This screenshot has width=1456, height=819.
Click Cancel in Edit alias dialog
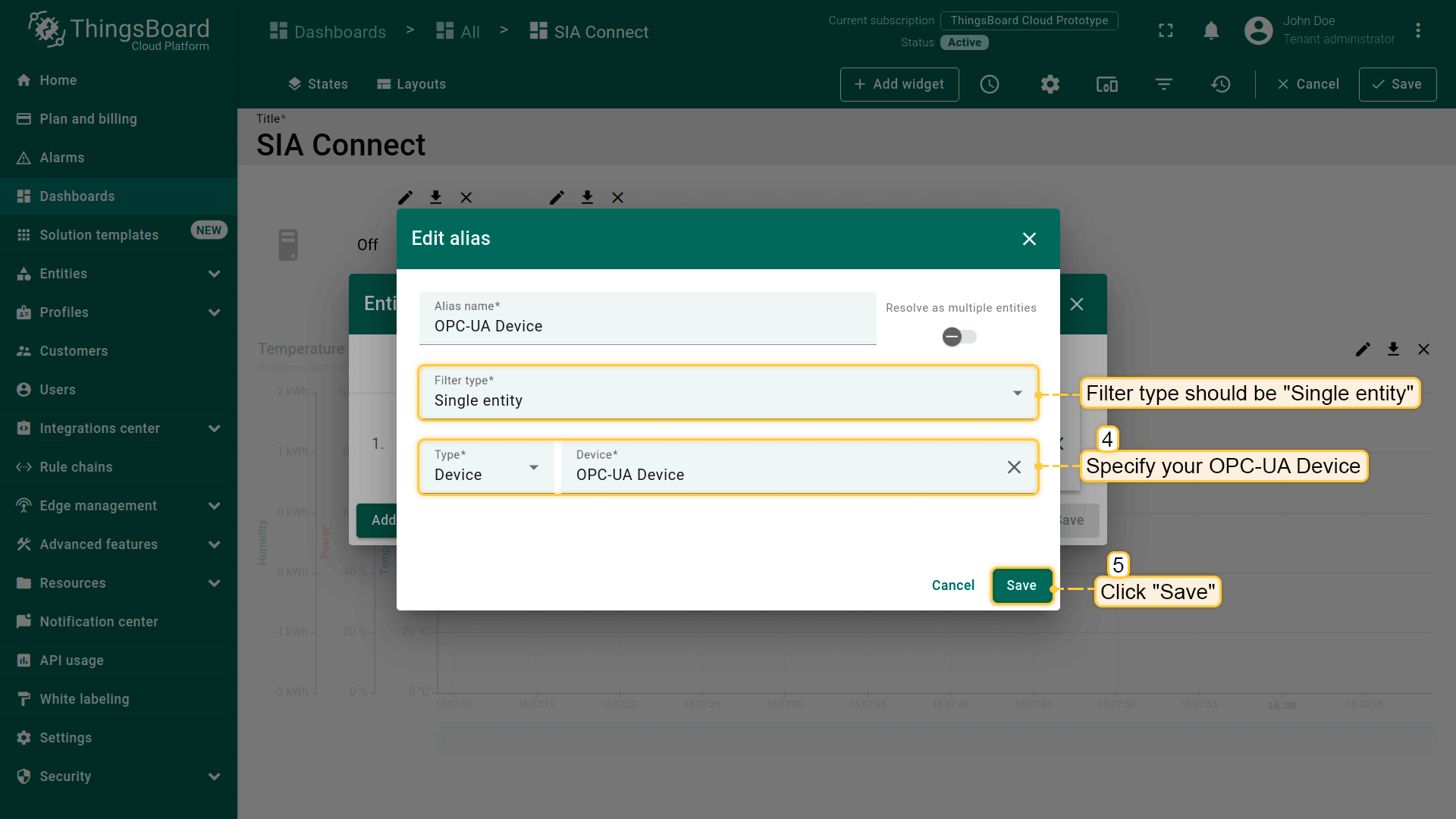952,585
